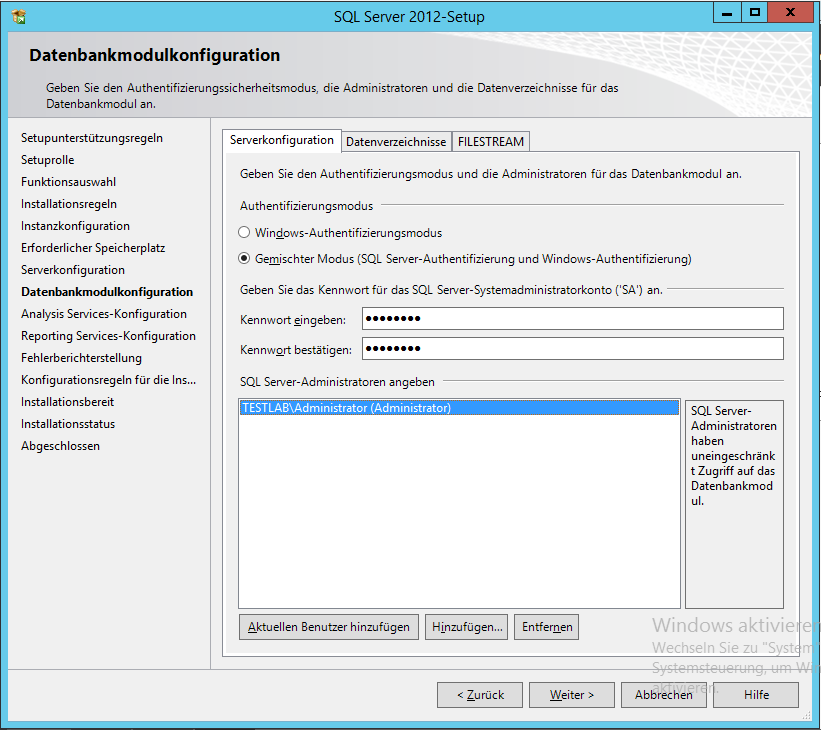Click Serverkonfiguration in the left step list
This screenshot has height=730, width=821.
pyautogui.click(x=73, y=270)
